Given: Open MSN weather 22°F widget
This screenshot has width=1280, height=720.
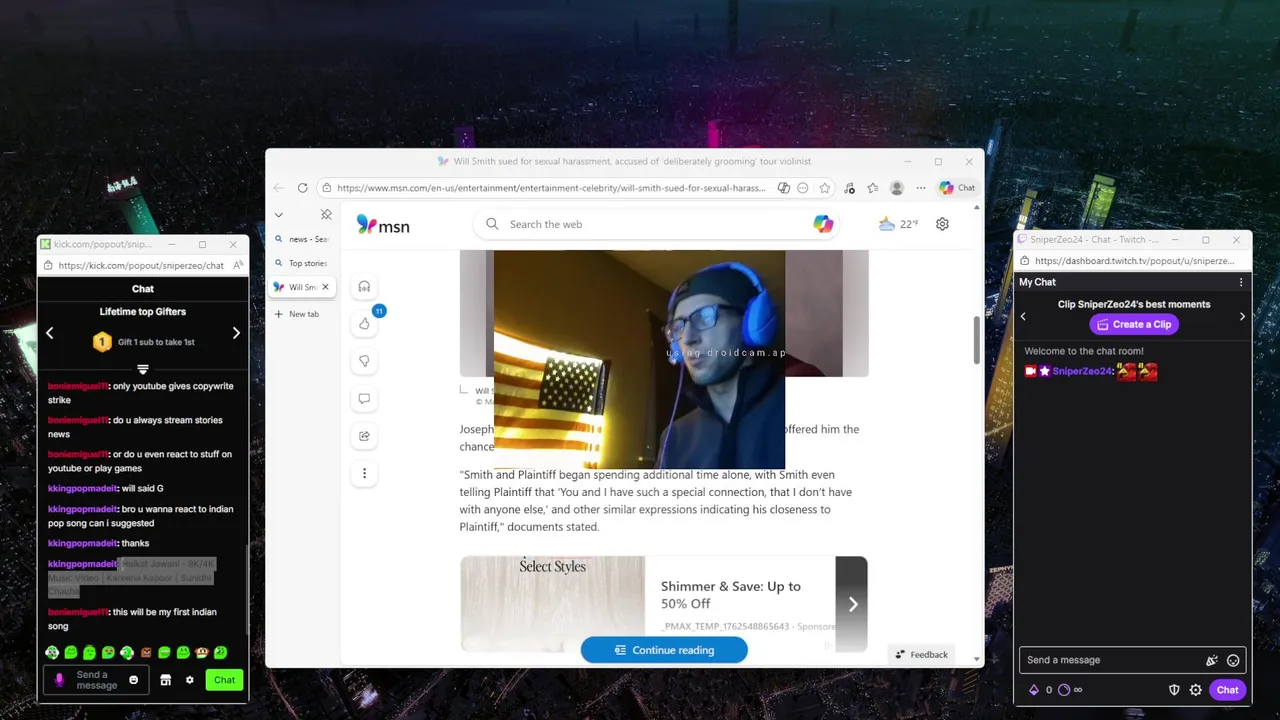Looking at the screenshot, I should (x=897, y=224).
